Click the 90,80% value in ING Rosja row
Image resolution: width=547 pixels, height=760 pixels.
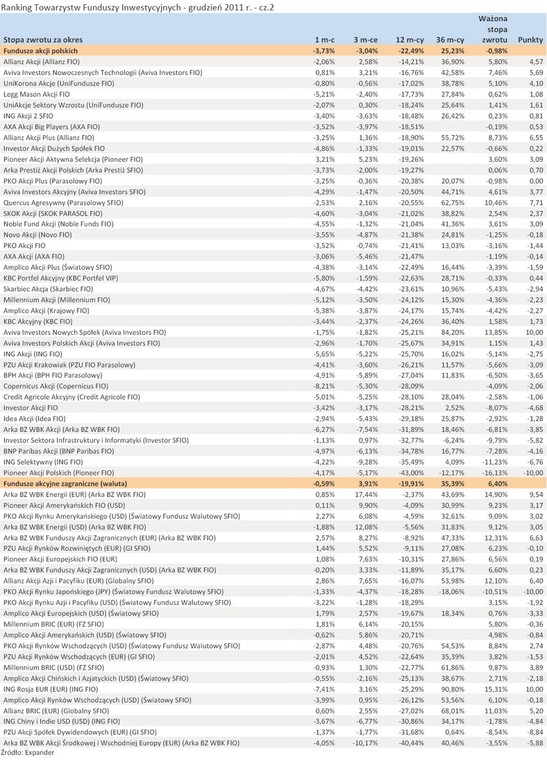click(x=453, y=689)
